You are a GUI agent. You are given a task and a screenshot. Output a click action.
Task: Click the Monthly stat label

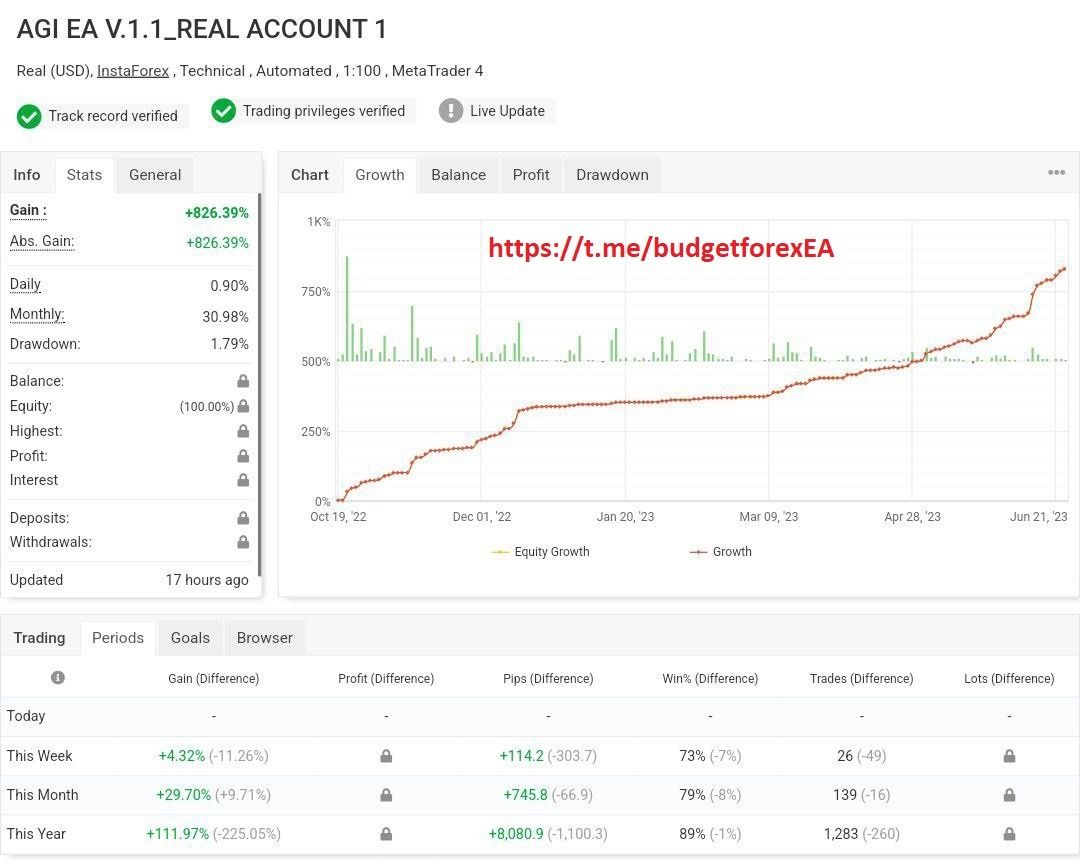37,315
